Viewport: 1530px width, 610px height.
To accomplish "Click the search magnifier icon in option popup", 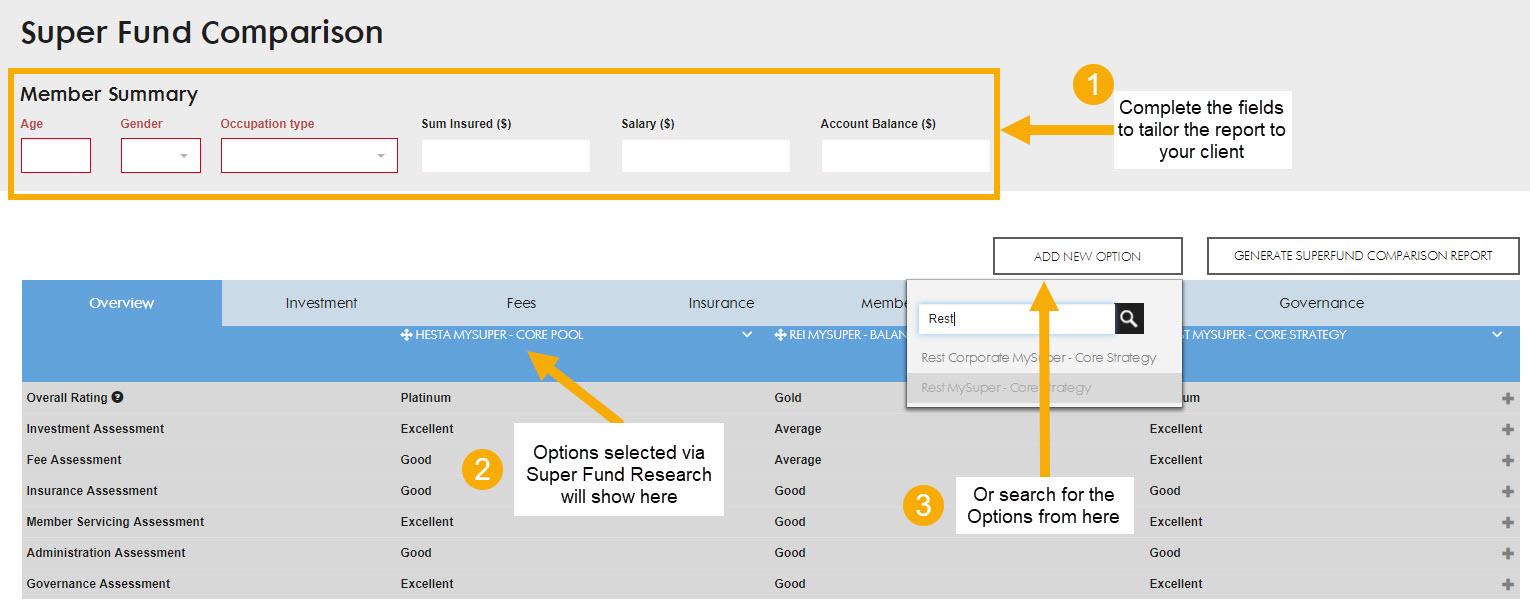I will pyautogui.click(x=1129, y=319).
